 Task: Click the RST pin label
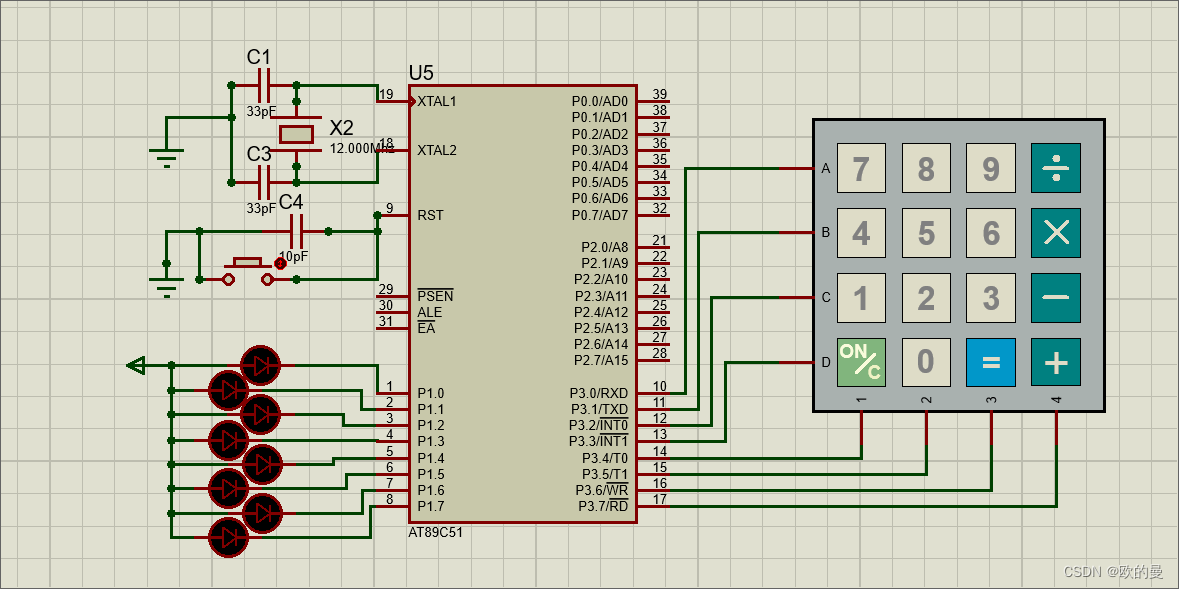tap(430, 215)
